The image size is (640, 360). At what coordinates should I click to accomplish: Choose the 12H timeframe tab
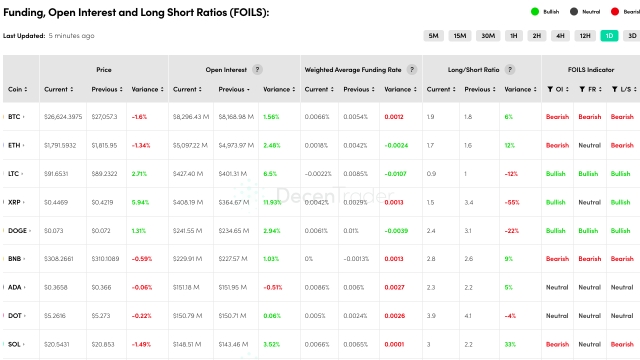point(585,36)
